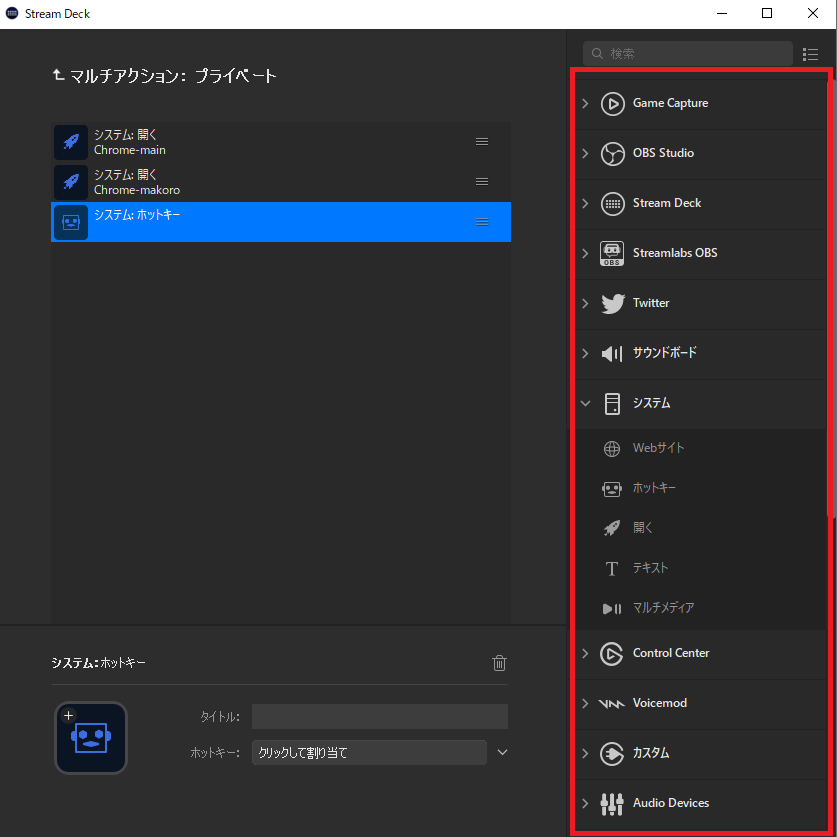
Task: Maximize the Stream Deck window
Action: pyautogui.click(x=767, y=13)
